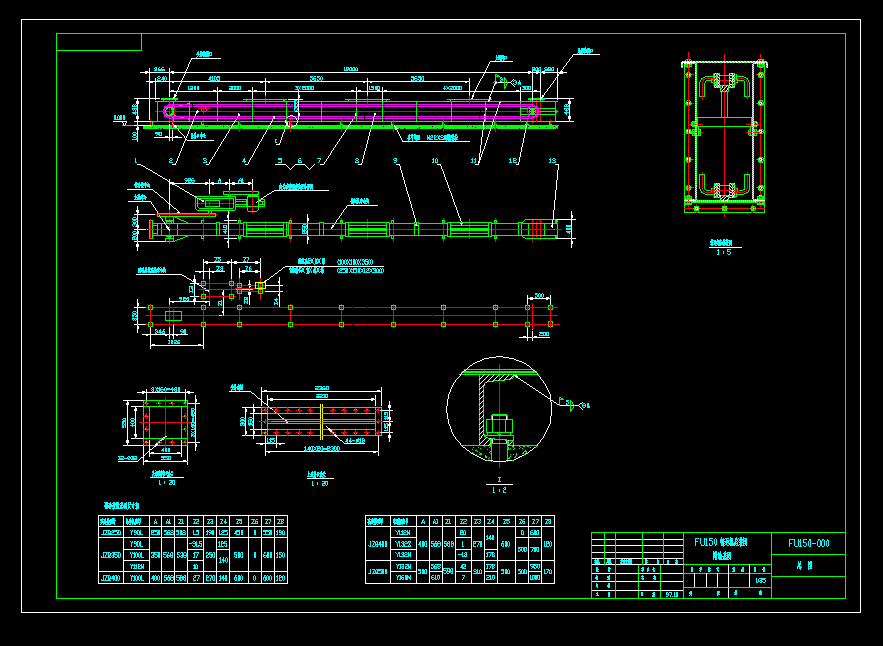Click part callout number 4
Viewport: 883px width, 646px height.
tap(244, 161)
